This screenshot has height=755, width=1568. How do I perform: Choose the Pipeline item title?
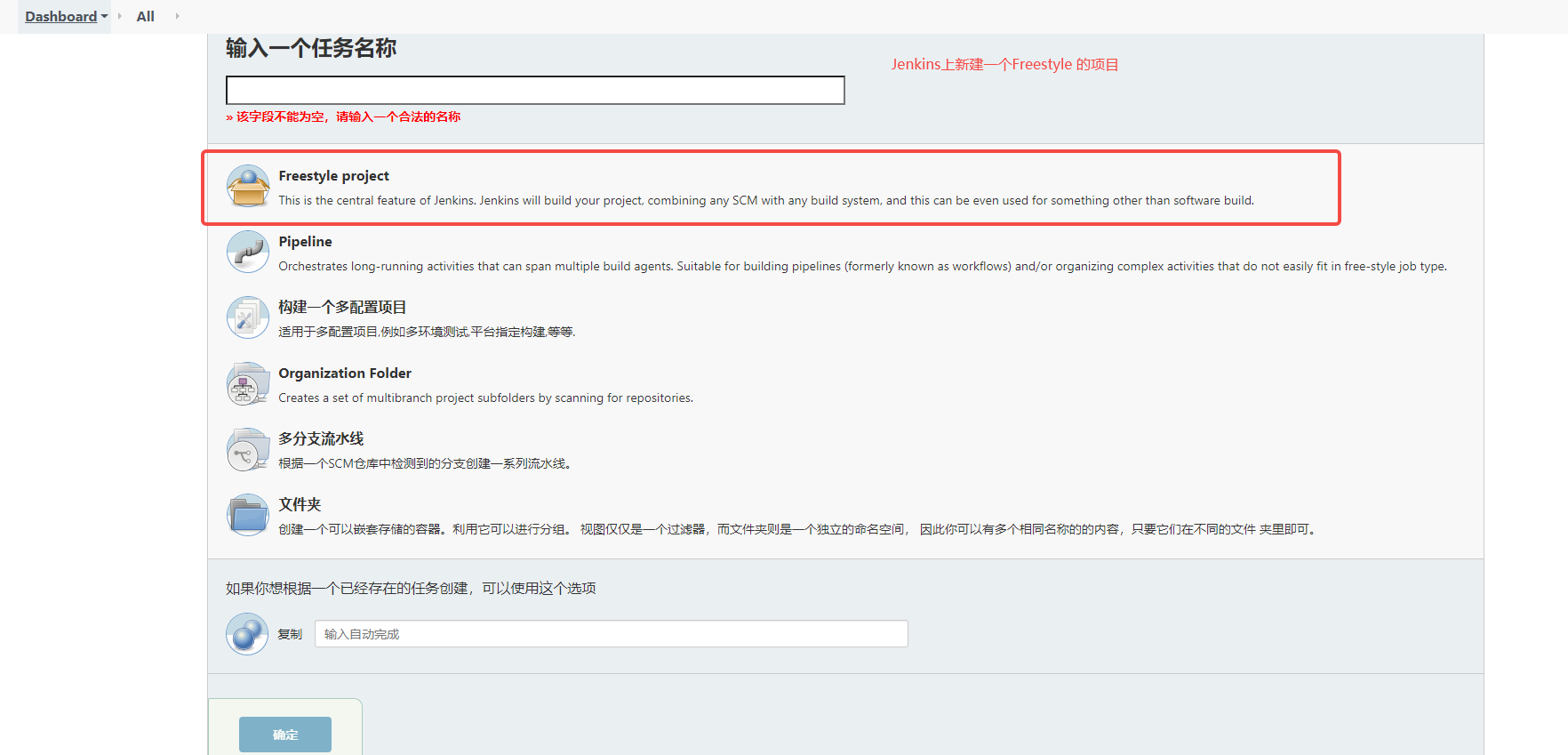[x=305, y=242]
